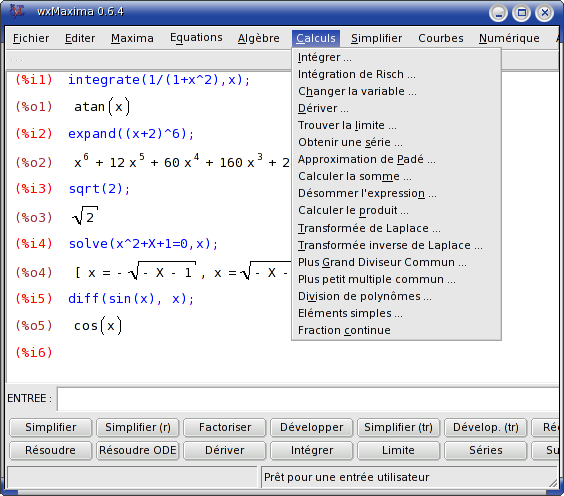This screenshot has width=564, height=496.
Task: Close the open Calculs menu
Action: tap(316, 38)
